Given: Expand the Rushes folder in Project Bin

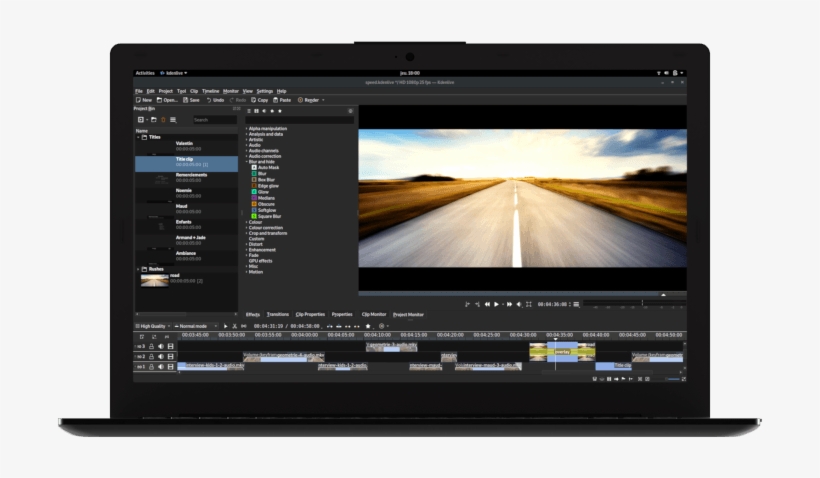Looking at the screenshot, I should coord(138,269).
